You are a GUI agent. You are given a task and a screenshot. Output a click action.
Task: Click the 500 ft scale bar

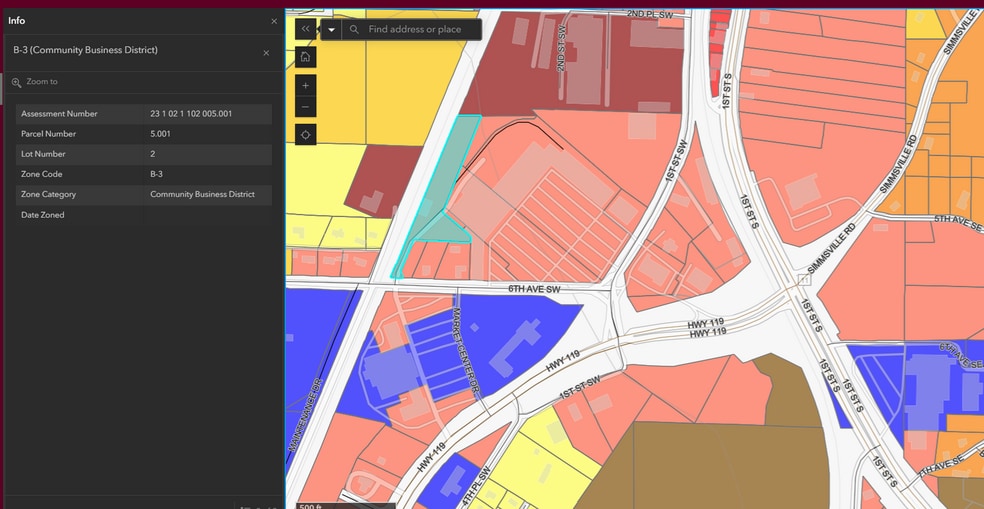(313, 505)
